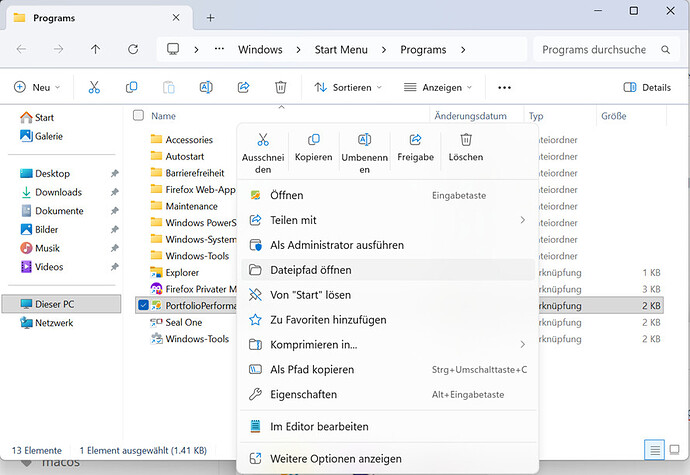Click the refresh icon next to address bar
Image resolution: width=690 pixels, height=475 pixels.
tap(133, 49)
